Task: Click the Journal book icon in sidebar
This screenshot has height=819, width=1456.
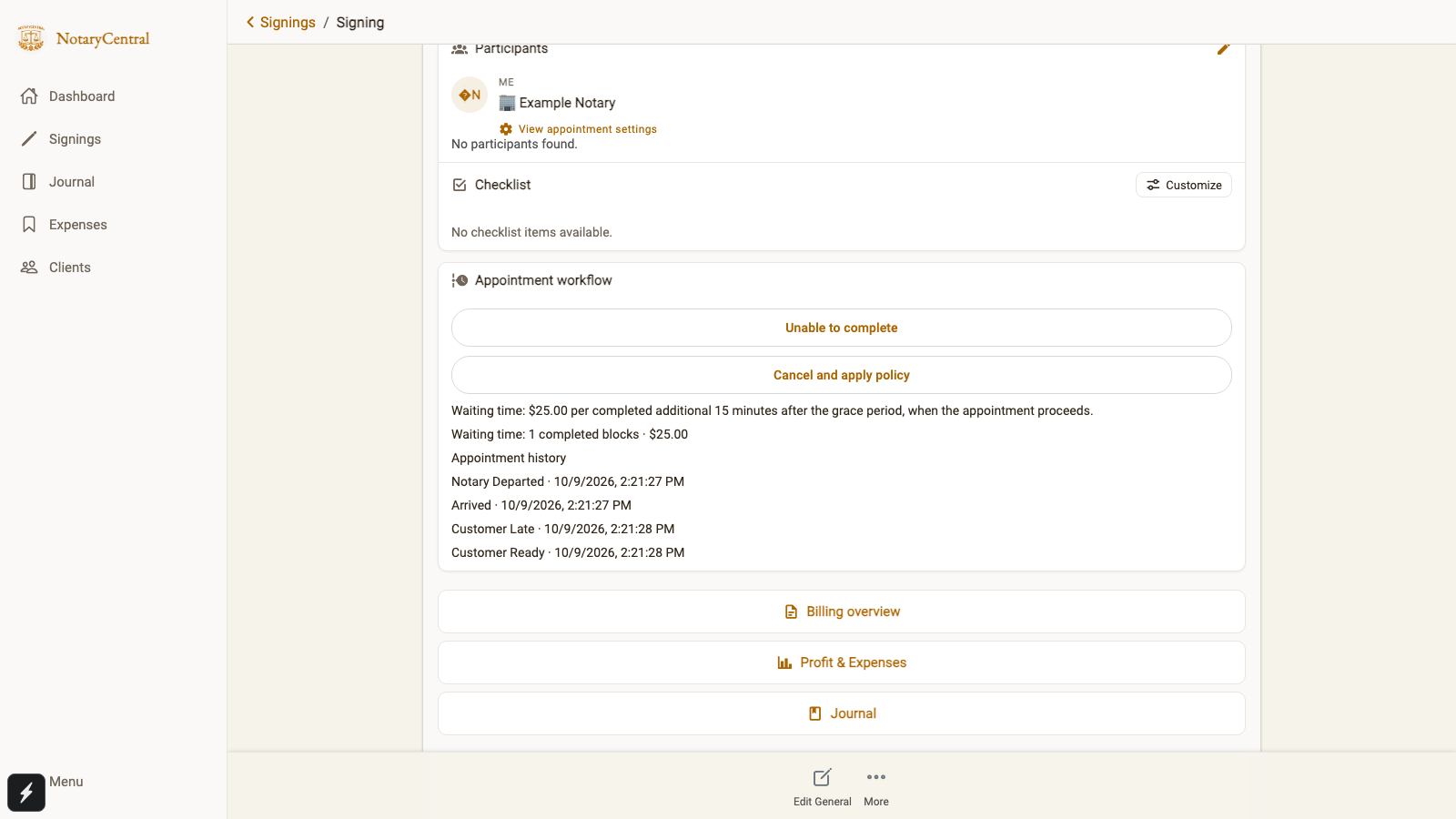Action: pyautogui.click(x=29, y=181)
